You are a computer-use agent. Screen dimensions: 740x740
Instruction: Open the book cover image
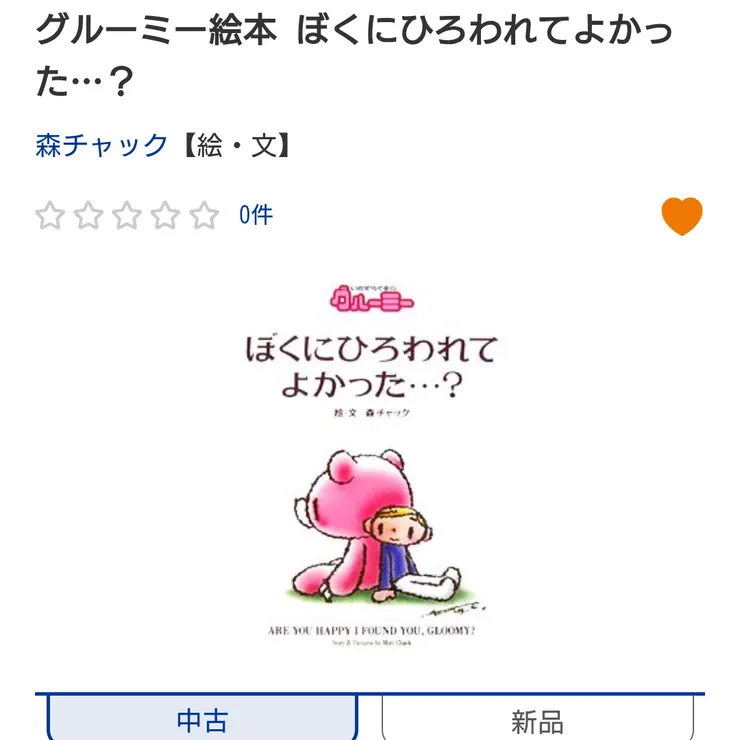pos(370,465)
